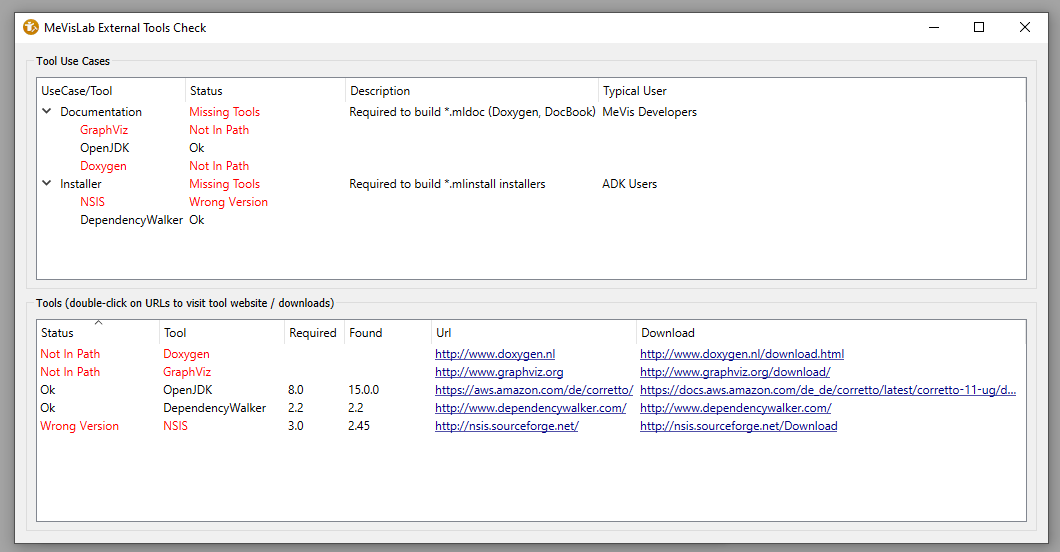Collapse the Installer tree node
Viewport: 1060px width, 552px height.
point(47,184)
